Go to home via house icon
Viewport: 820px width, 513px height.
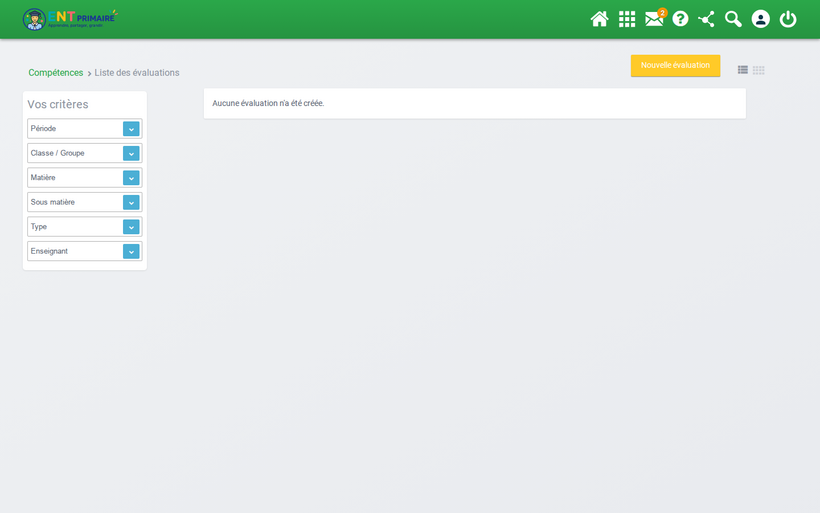tap(599, 19)
